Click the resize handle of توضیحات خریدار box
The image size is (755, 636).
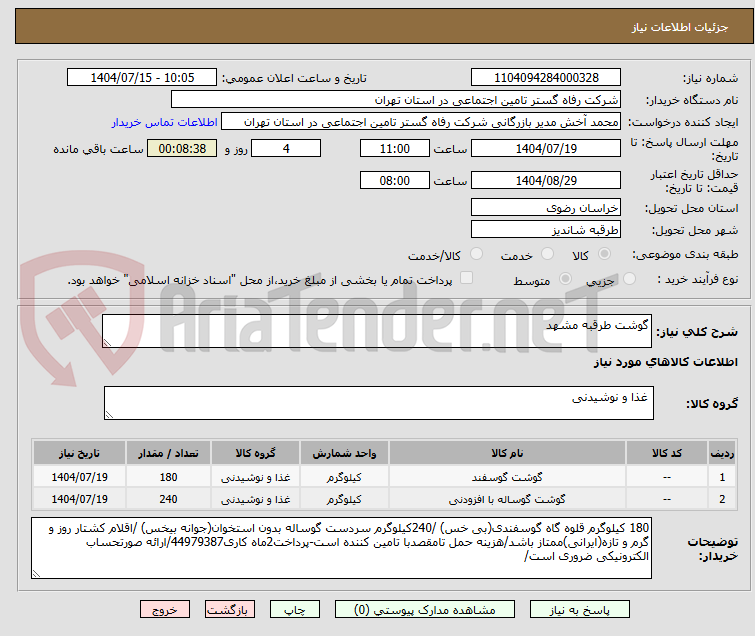coord(36,573)
